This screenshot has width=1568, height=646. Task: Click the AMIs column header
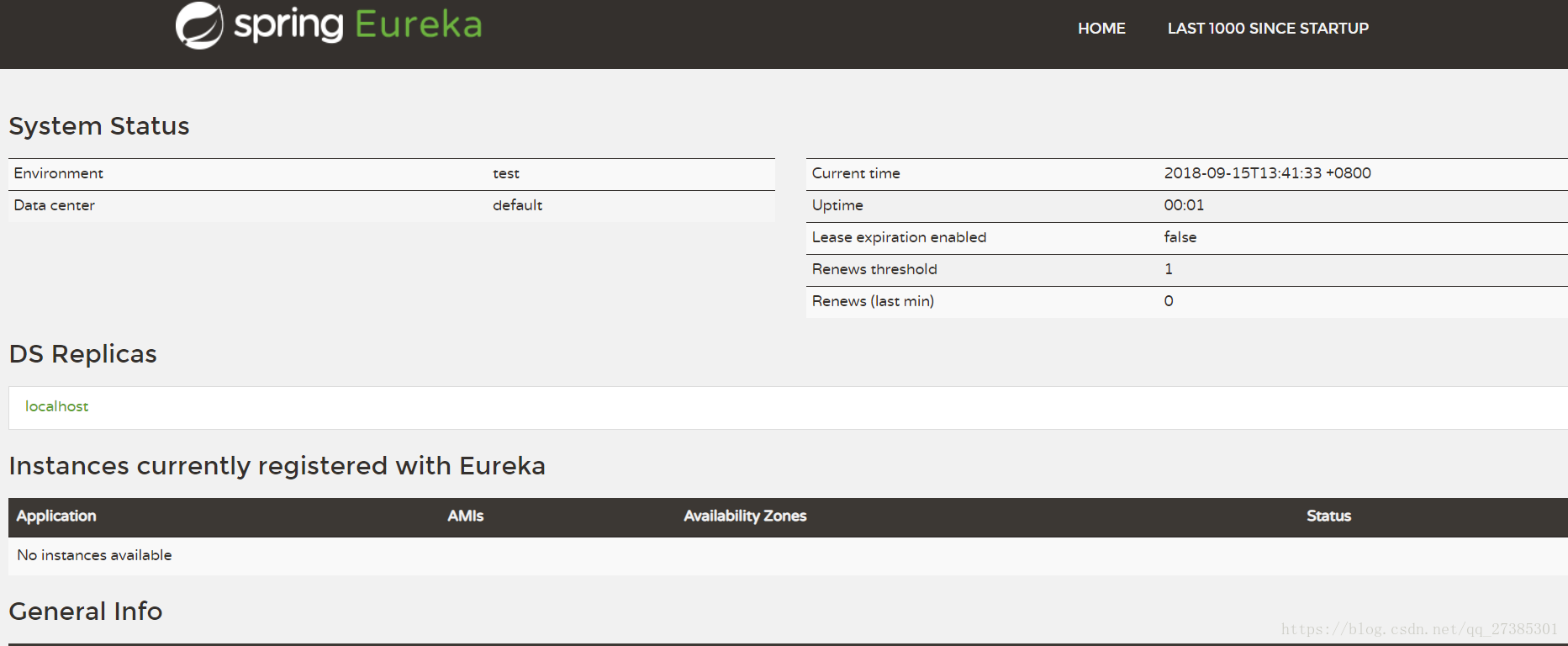pos(466,516)
